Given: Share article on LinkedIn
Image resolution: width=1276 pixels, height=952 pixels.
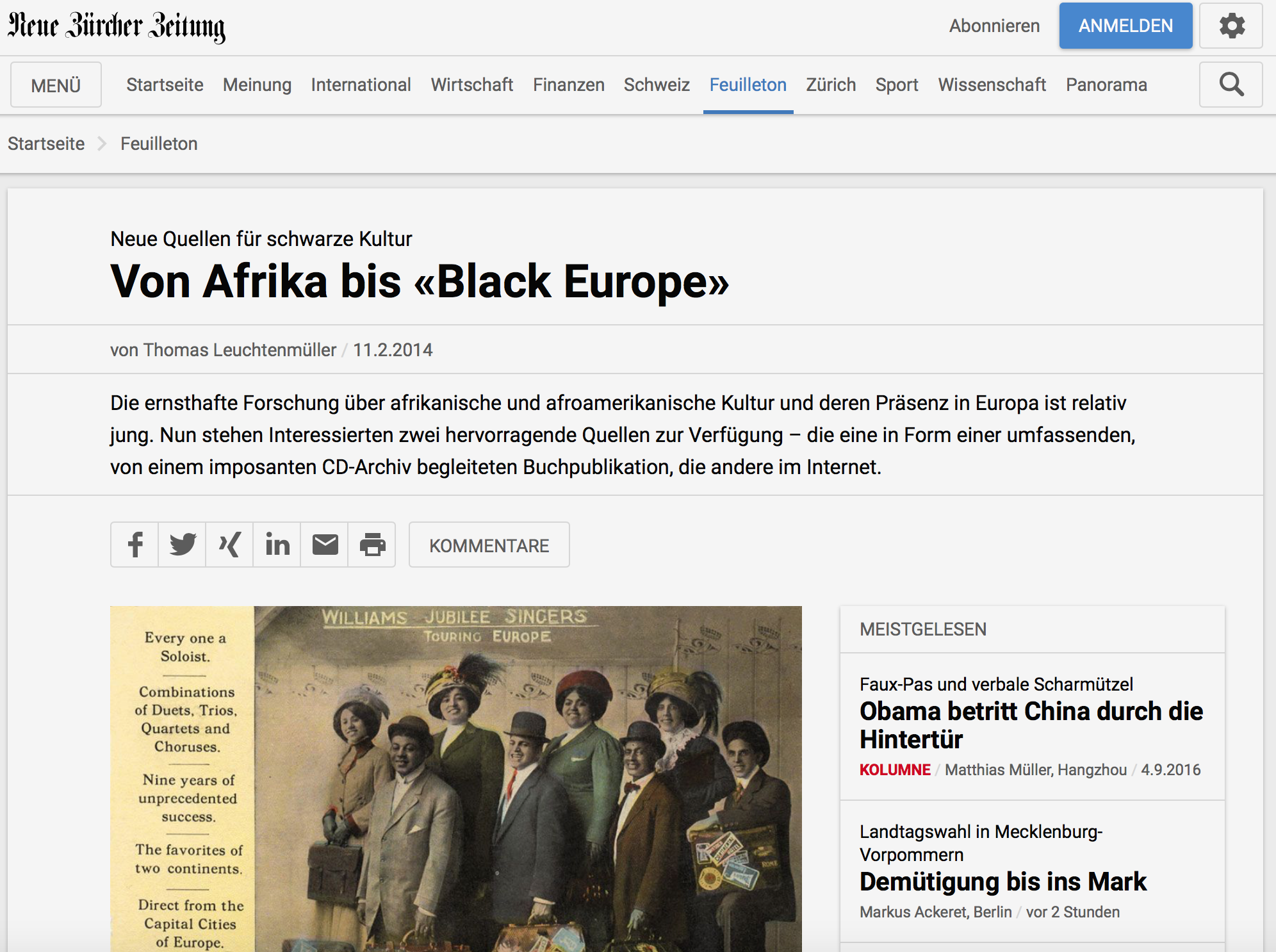Looking at the screenshot, I should click(x=277, y=545).
